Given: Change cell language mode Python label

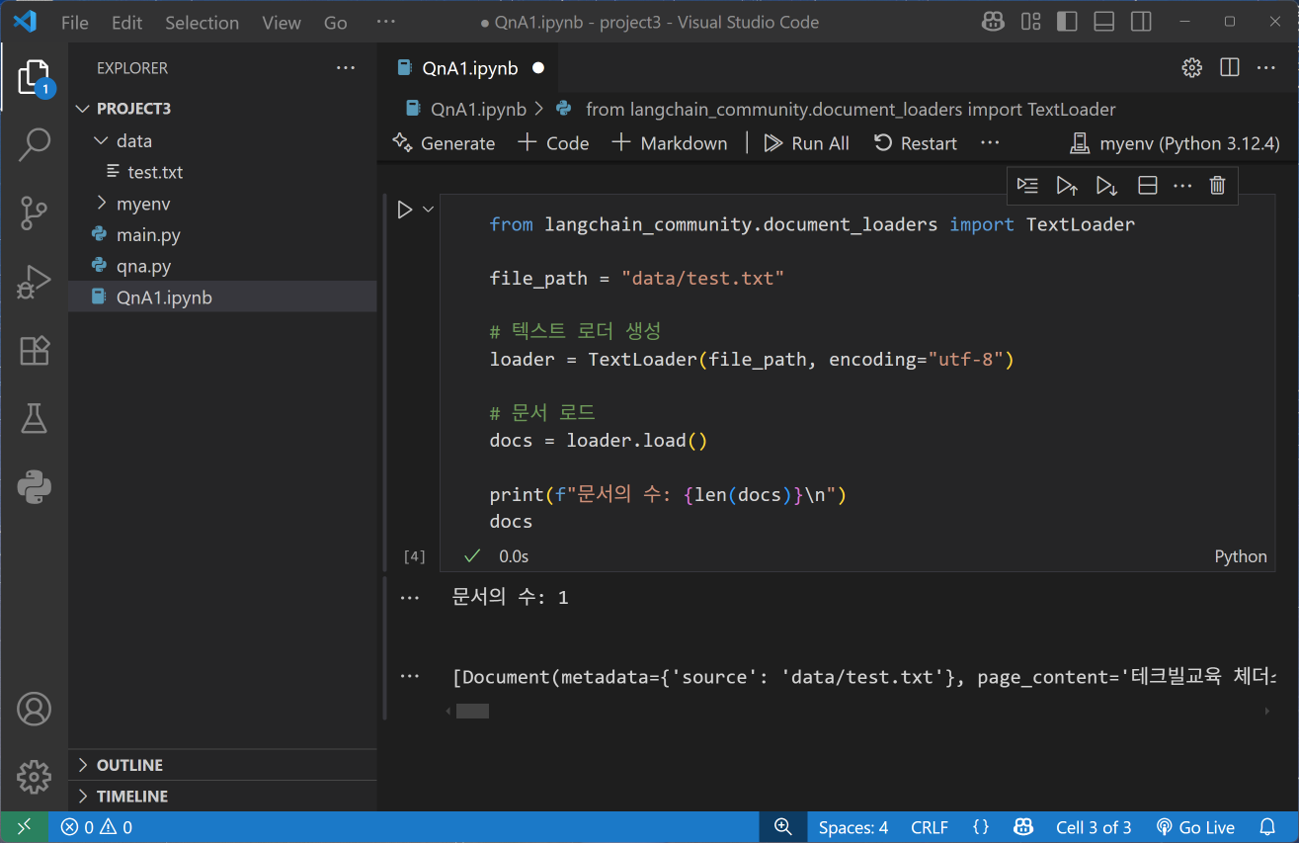Looking at the screenshot, I should coord(1240,556).
